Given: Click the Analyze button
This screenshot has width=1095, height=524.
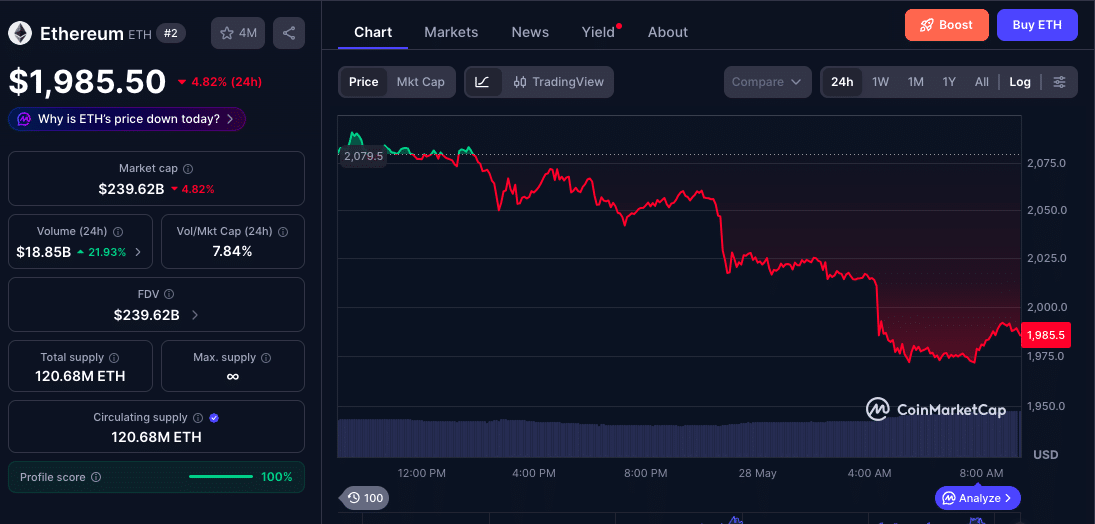Looking at the screenshot, I should 978,498.
